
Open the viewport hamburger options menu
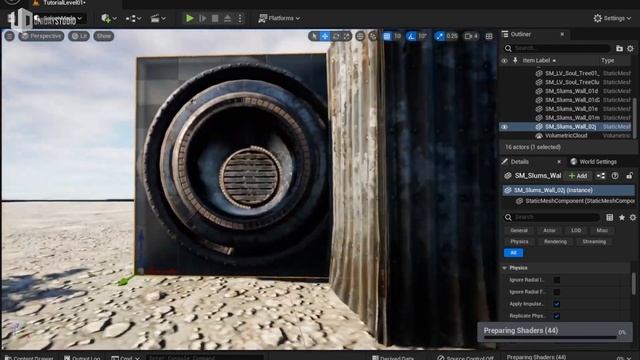(x=9, y=36)
